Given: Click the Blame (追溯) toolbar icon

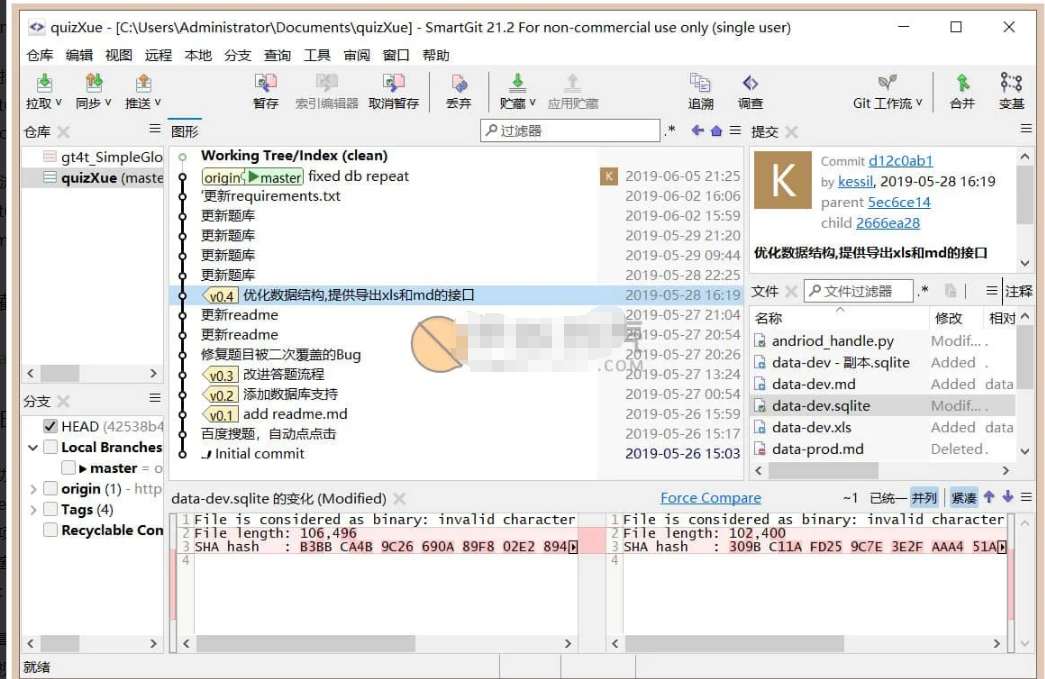Looking at the screenshot, I should [700, 84].
